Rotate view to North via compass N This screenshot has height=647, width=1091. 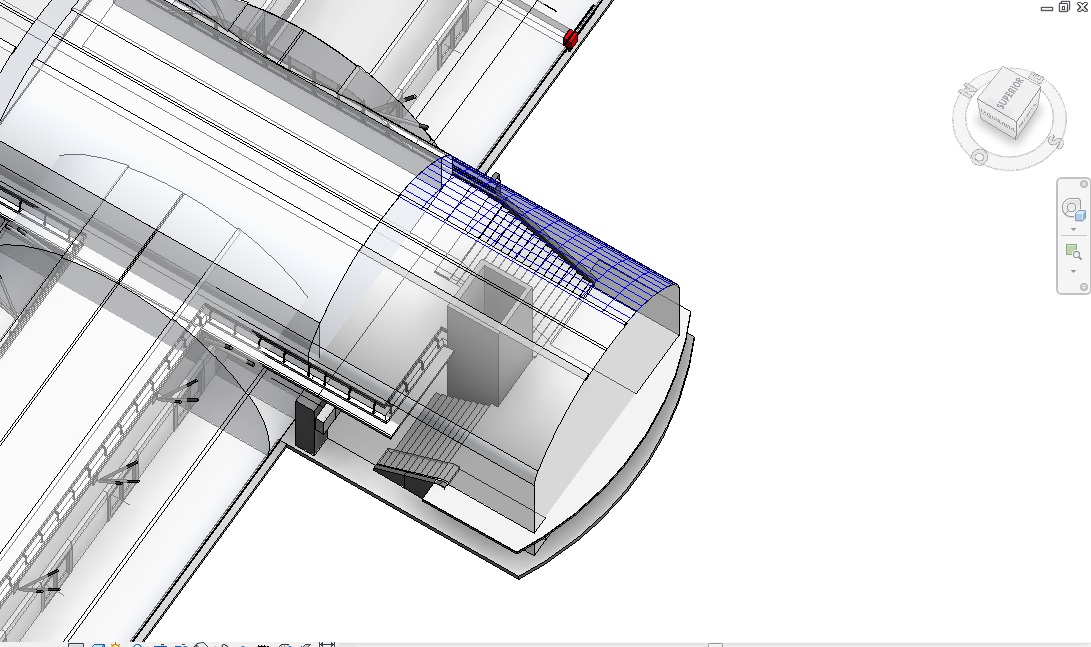point(968,90)
